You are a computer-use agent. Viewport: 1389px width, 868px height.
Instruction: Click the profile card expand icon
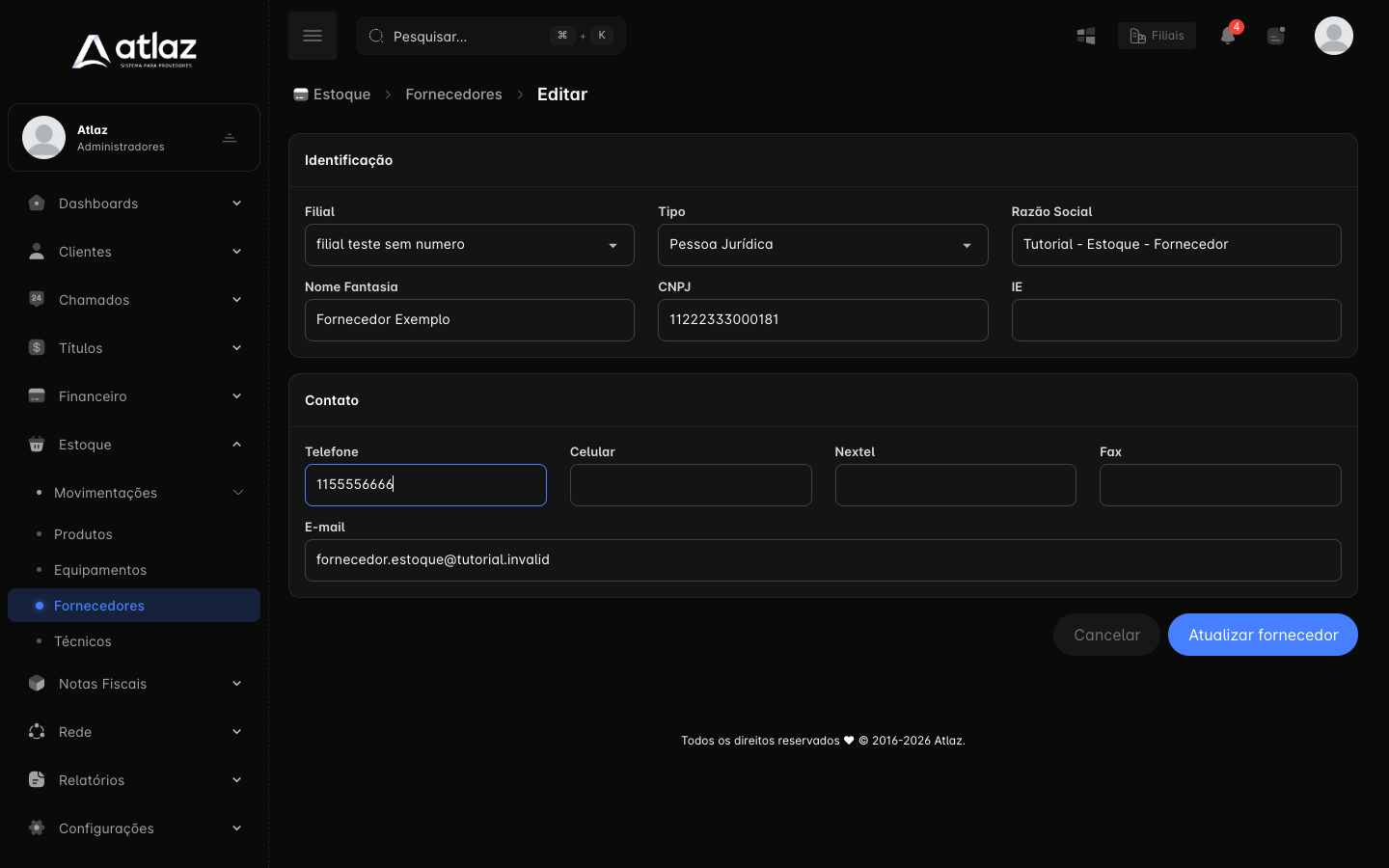coord(230,138)
